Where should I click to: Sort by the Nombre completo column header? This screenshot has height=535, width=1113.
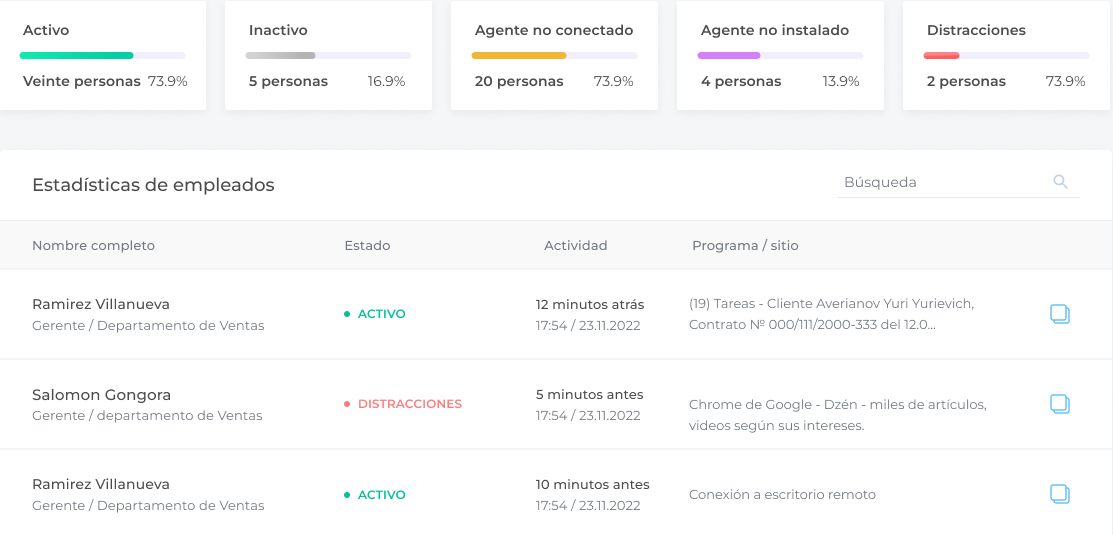point(94,246)
